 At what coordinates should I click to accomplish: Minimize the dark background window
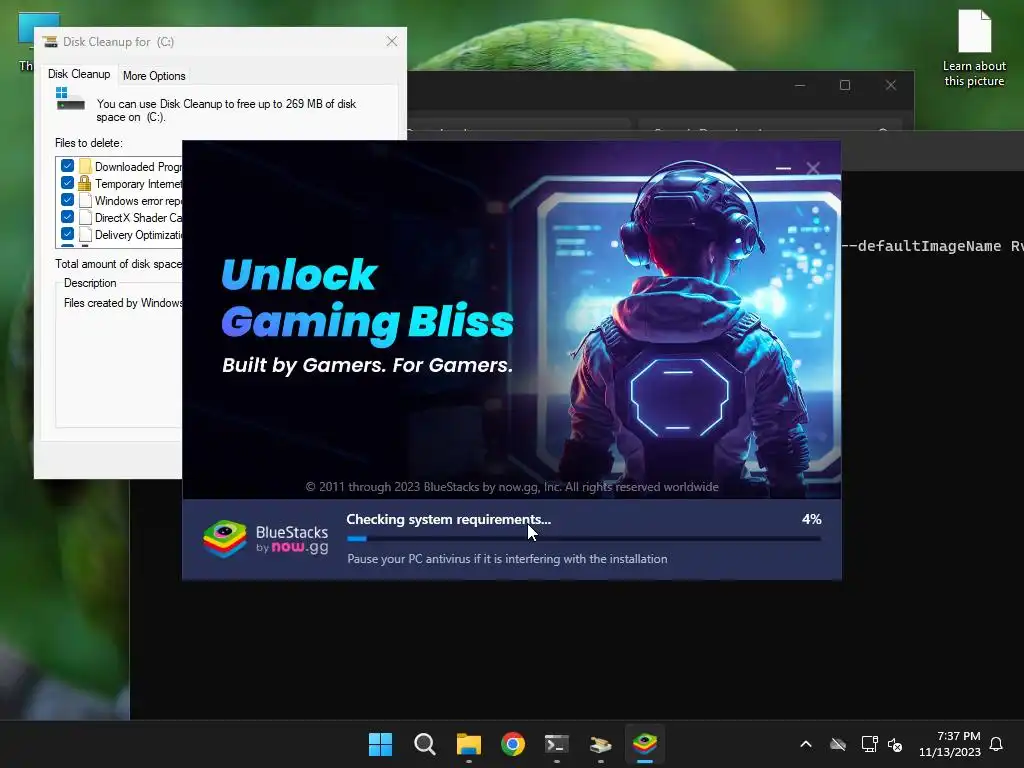[800, 86]
